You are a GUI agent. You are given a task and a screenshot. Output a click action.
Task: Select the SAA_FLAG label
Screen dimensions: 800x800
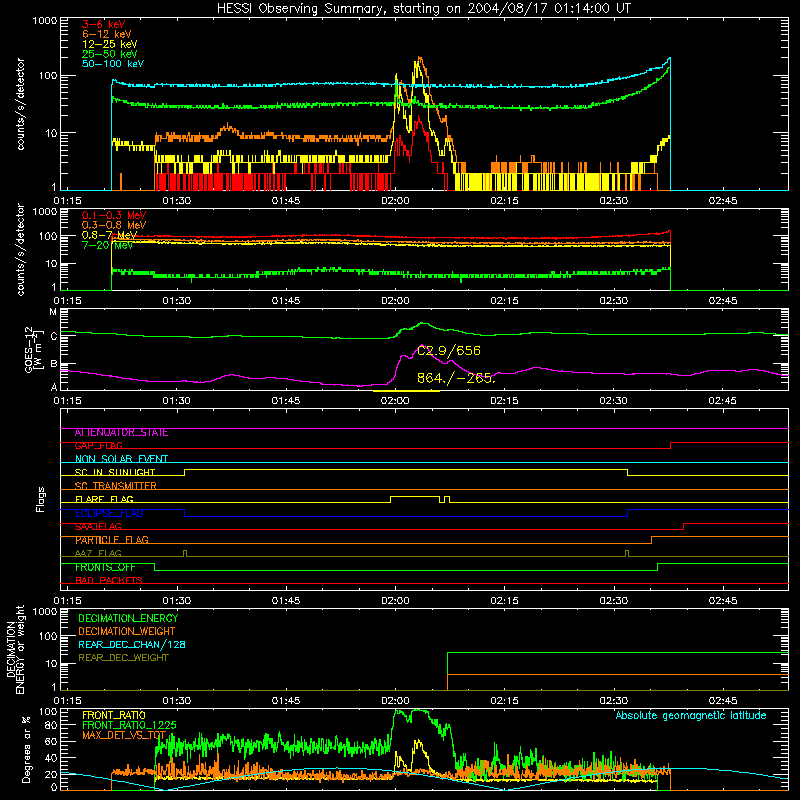98,527
